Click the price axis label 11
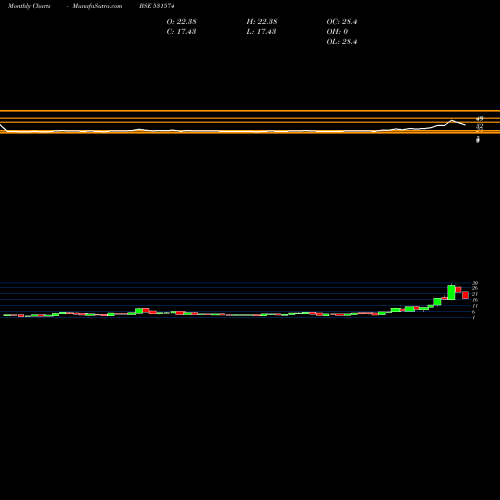500x500 pixels. point(475,306)
